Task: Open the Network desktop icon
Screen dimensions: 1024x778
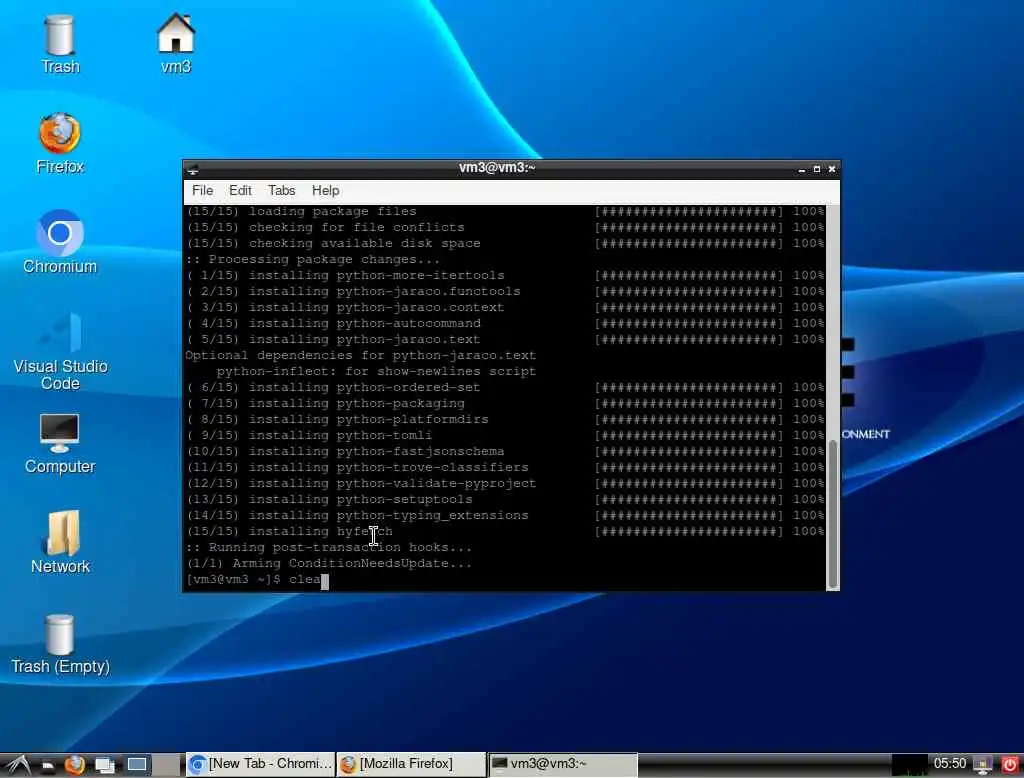Action: click(60, 543)
